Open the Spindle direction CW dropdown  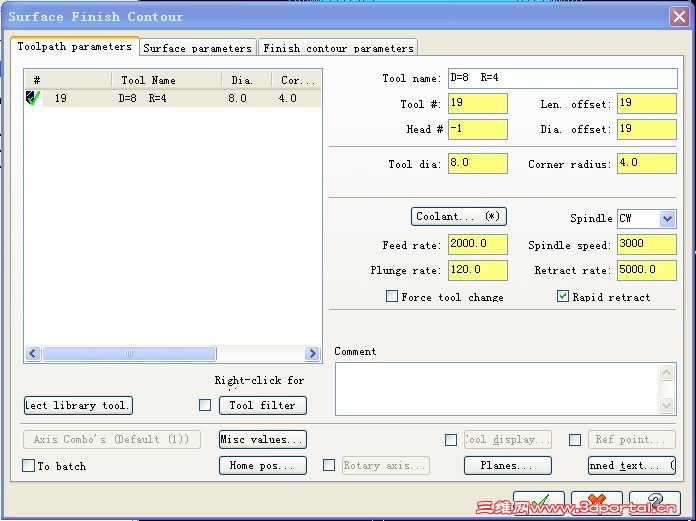tap(667, 219)
